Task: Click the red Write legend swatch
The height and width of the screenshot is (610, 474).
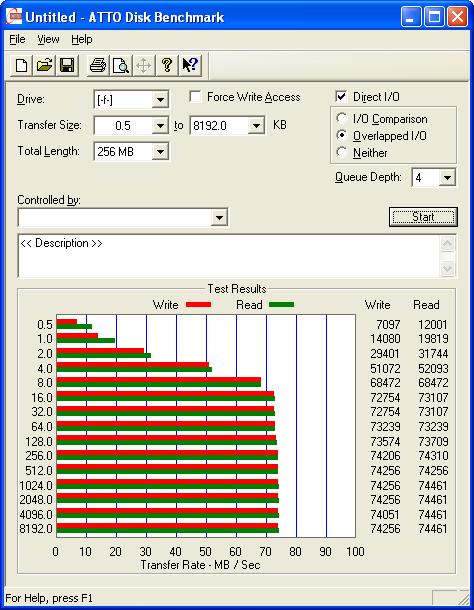Action: (198, 305)
